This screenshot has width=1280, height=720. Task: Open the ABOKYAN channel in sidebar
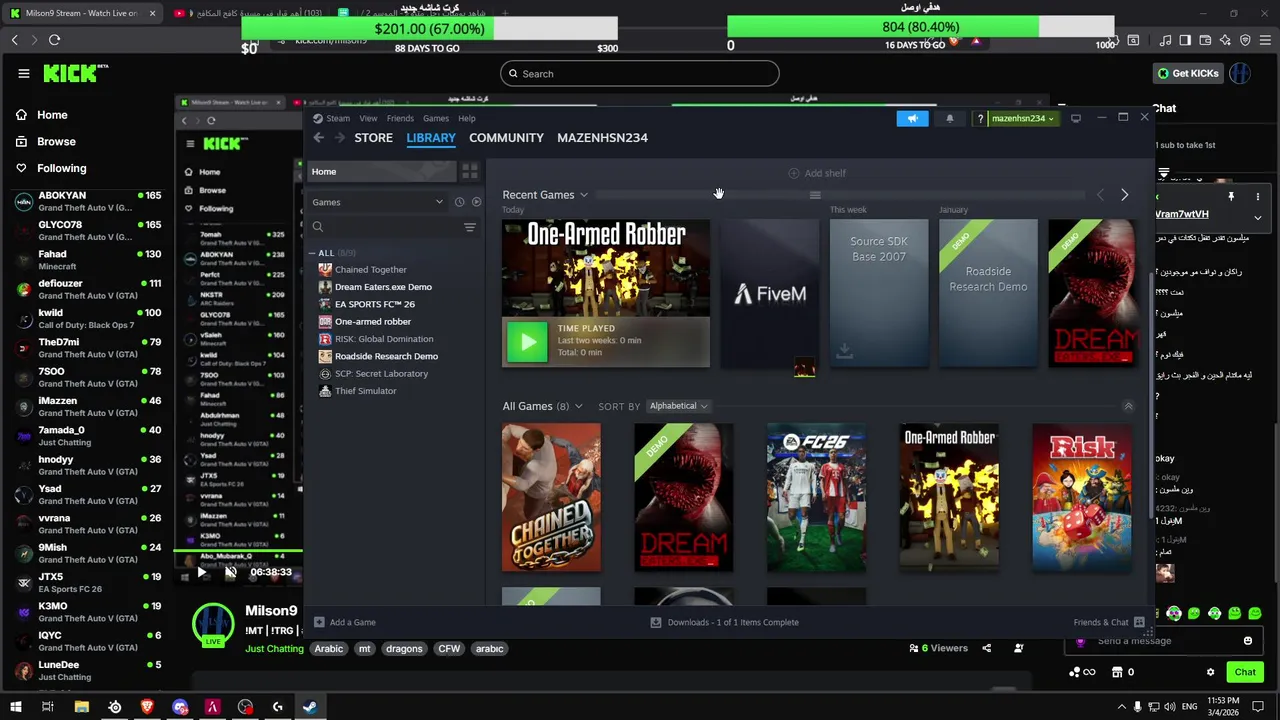click(x=88, y=201)
